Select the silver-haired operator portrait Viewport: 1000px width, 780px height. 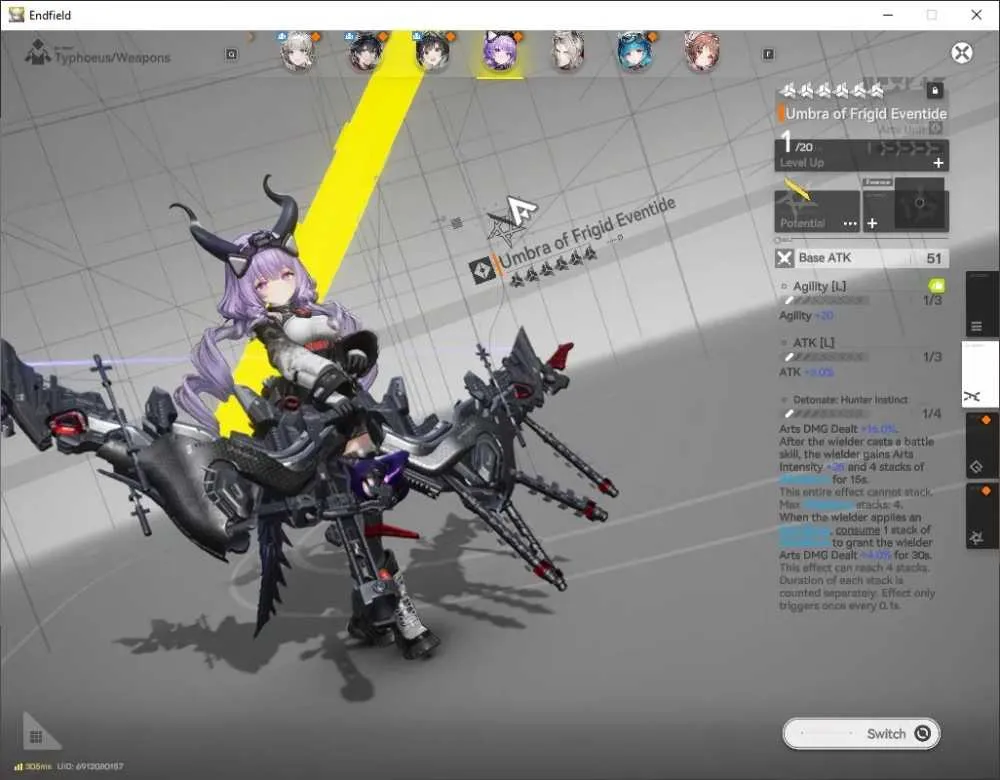tap(568, 52)
